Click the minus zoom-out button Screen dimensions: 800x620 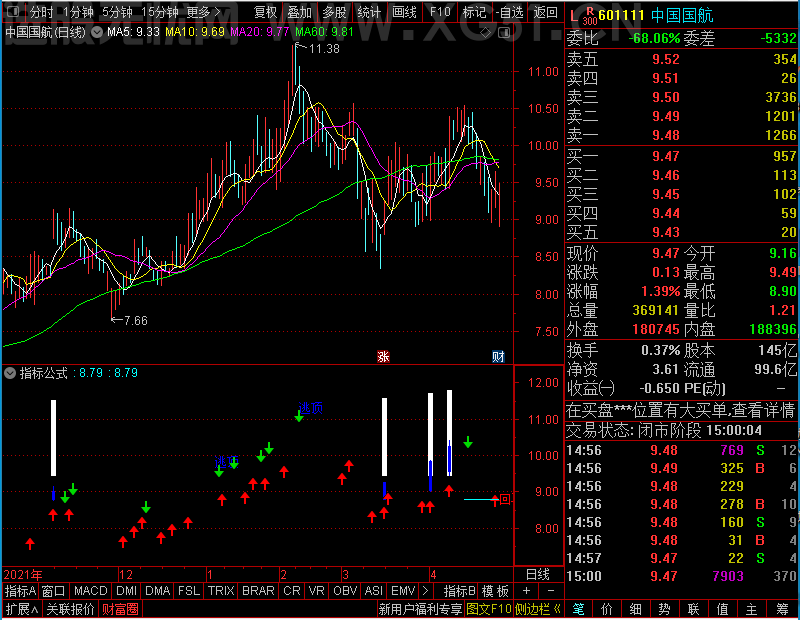coord(551,590)
